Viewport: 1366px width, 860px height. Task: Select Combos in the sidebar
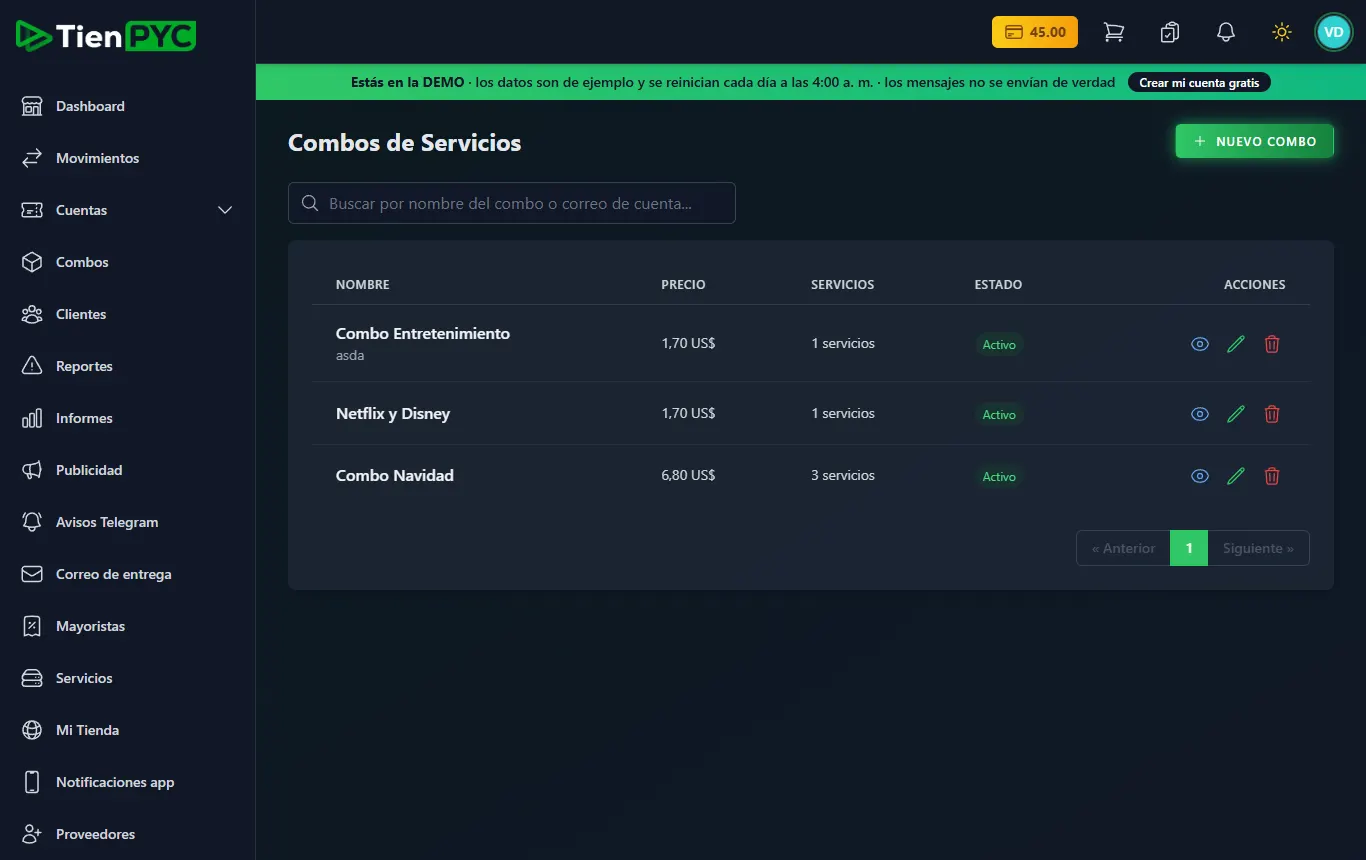coord(128,262)
